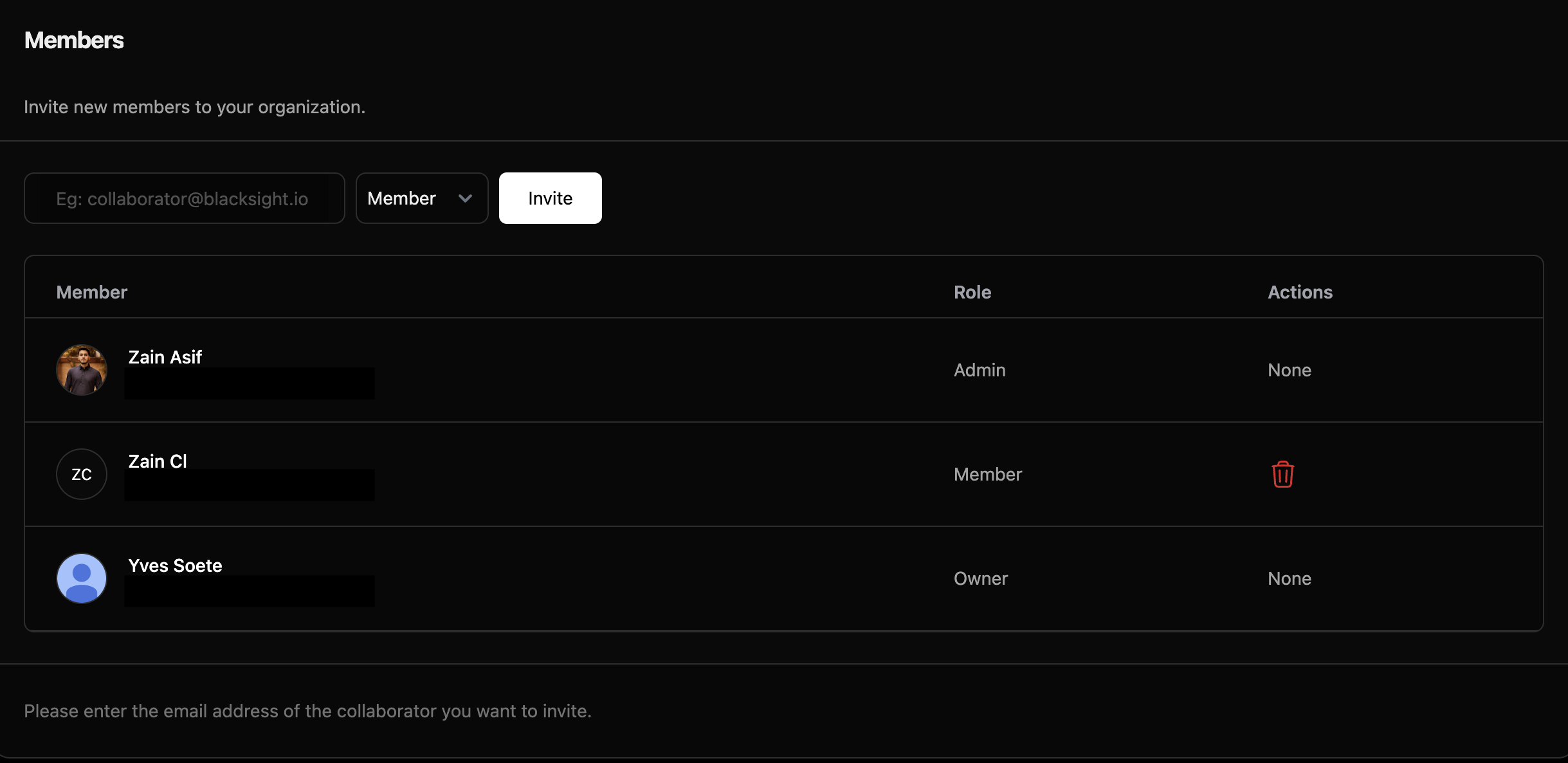The image size is (1568, 763).
Task: Select the Yves Soete name text
Action: coord(175,565)
